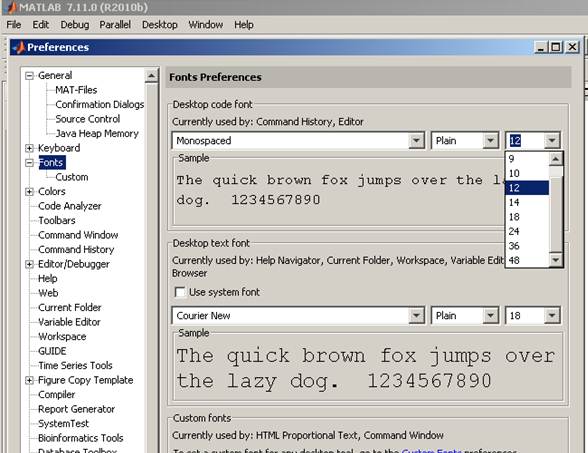The image size is (588, 453).
Task: Select Code Analyzer preferences
Action: (x=69, y=206)
